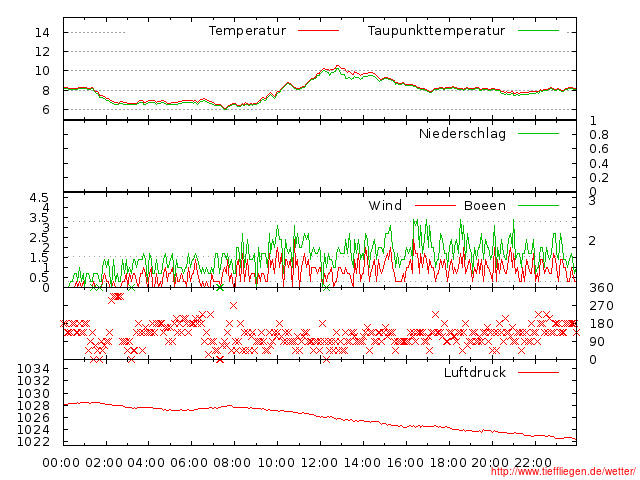Viewport: 640px width, 480px height.
Task: Select the 90 wind direction axis value
Action: coord(597,342)
